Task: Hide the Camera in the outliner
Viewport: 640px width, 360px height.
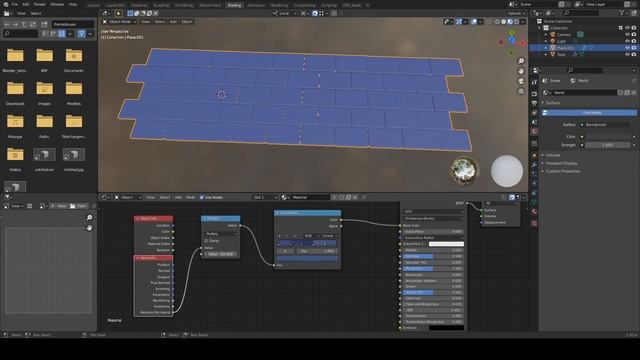Action: pos(627,35)
